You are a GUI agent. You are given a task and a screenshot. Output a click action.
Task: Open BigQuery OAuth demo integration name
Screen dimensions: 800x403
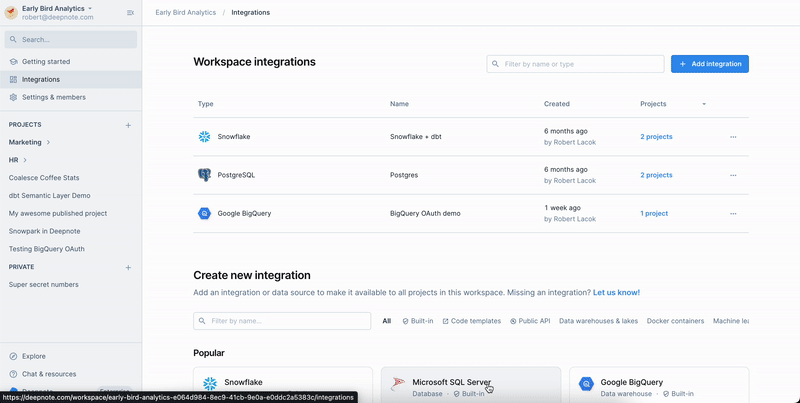(x=425, y=214)
